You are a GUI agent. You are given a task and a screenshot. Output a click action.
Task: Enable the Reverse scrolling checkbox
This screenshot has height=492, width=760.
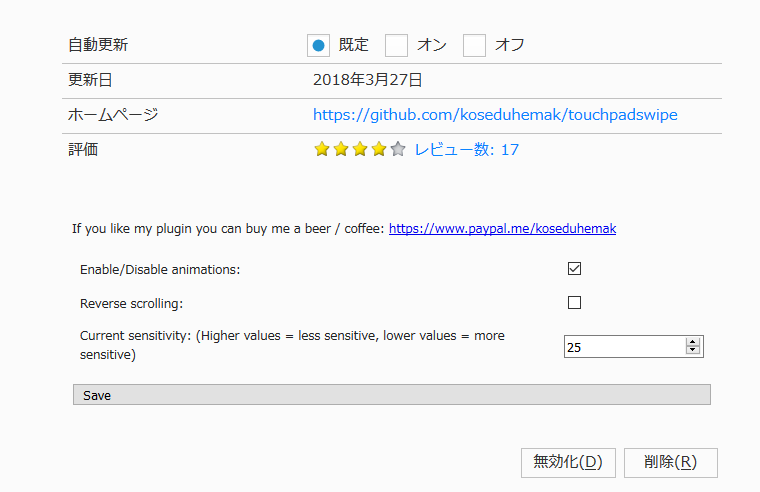tap(574, 302)
